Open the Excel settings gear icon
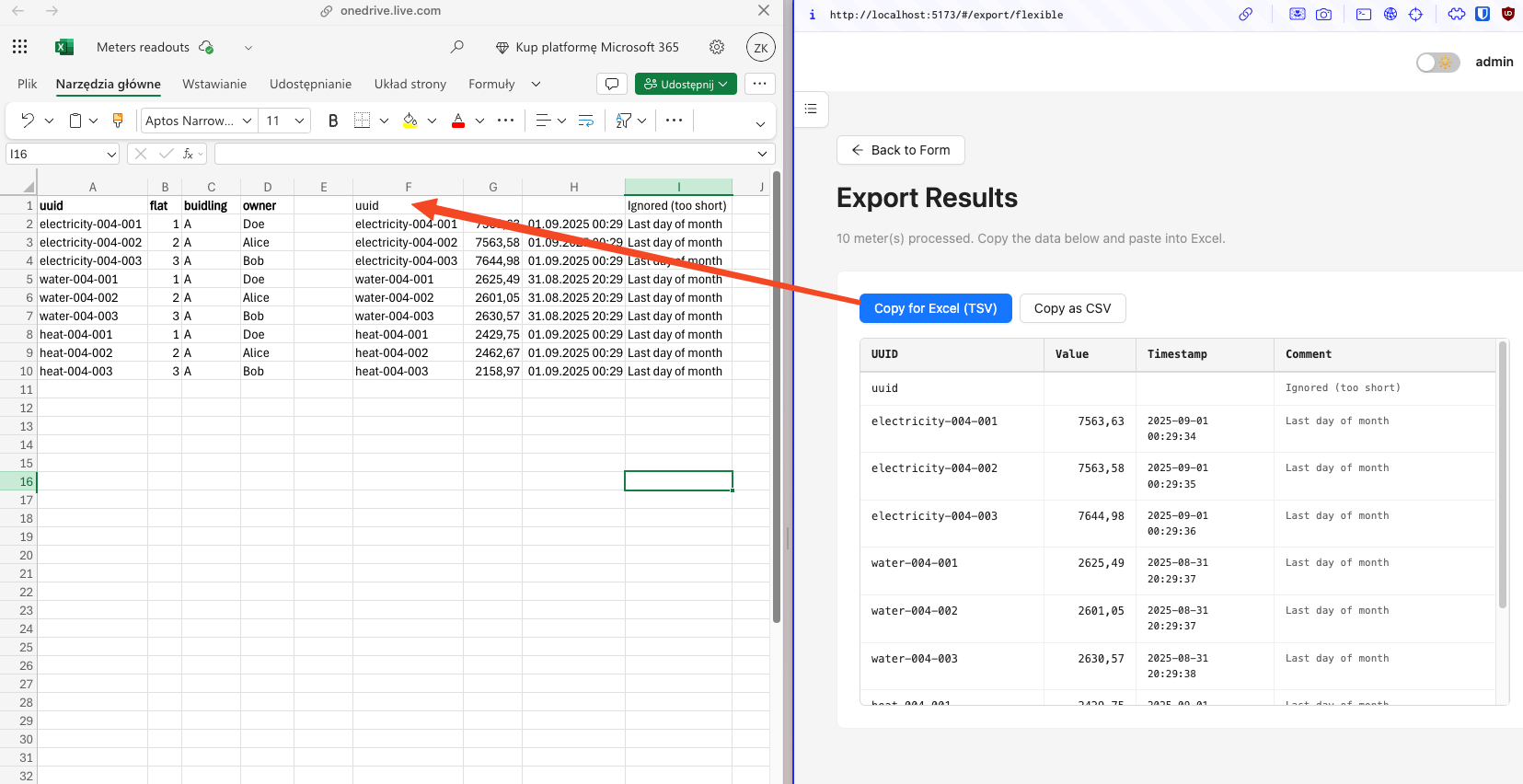 pyautogui.click(x=717, y=47)
